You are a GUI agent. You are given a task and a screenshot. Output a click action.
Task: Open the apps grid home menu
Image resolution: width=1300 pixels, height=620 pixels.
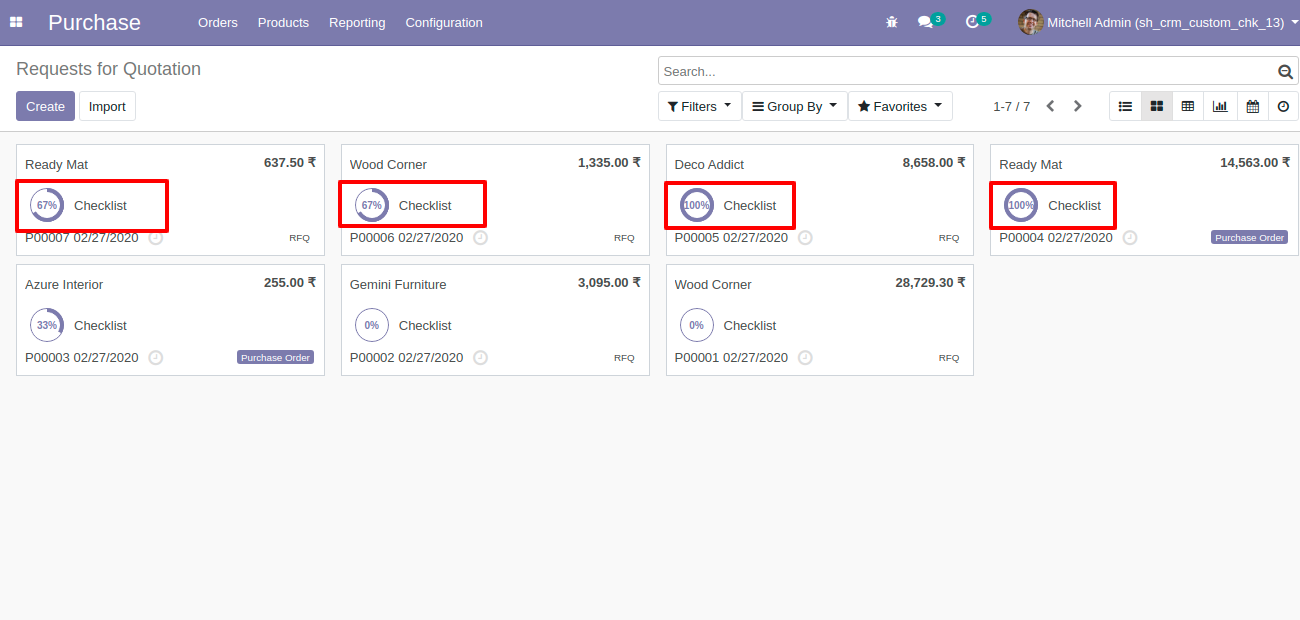(x=16, y=22)
